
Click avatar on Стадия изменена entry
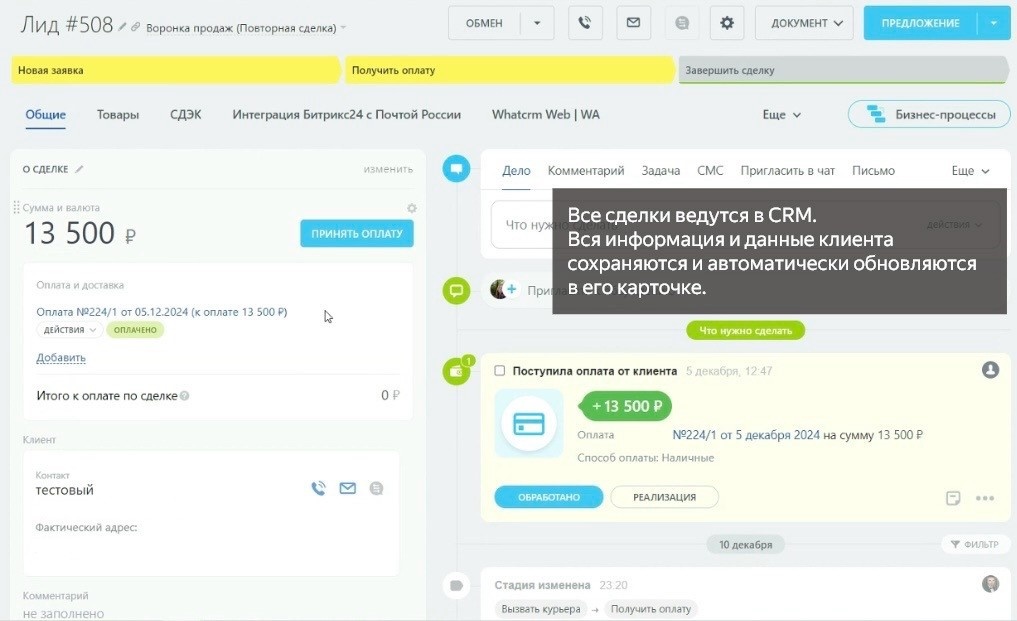point(990,583)
